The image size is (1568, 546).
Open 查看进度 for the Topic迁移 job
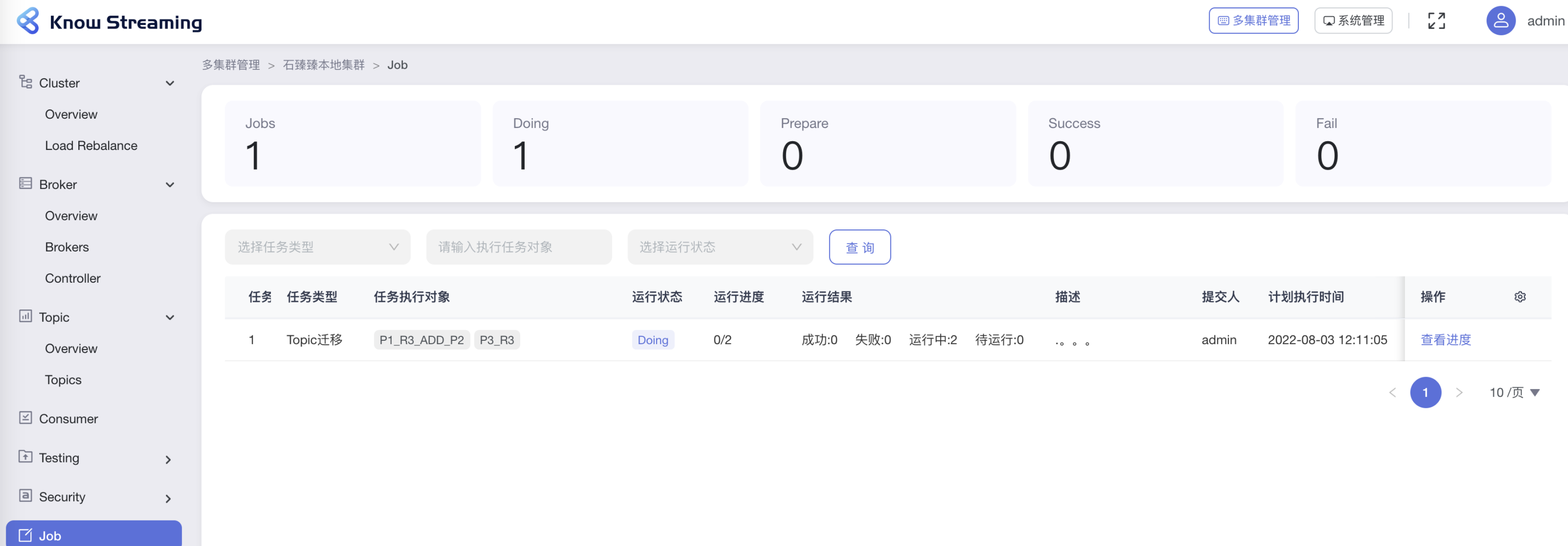[1445, 340]
